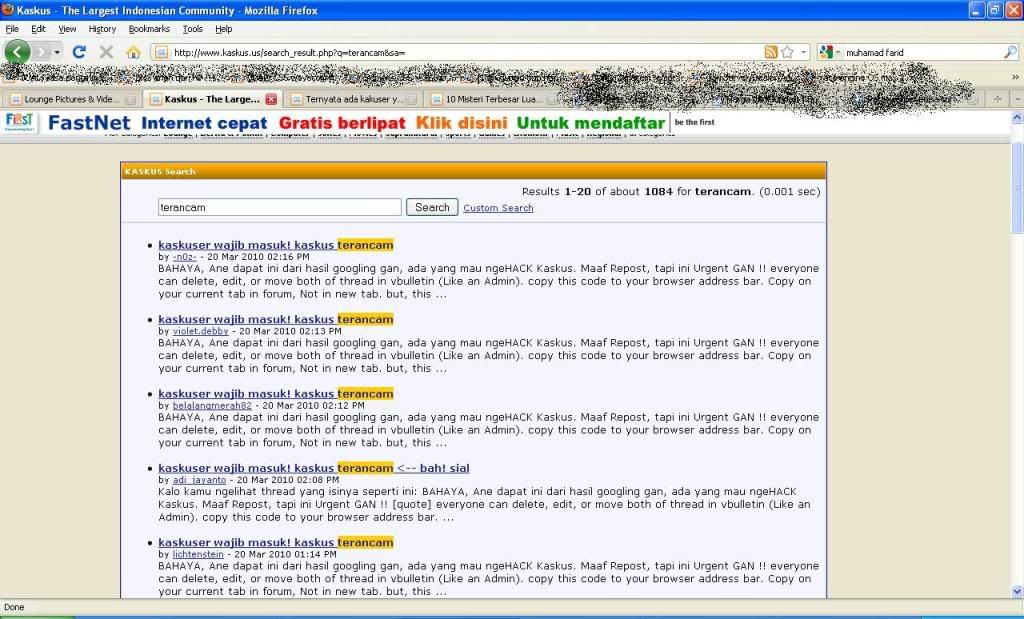Open the search result above lichtenstein's name
1024x619 pixels.
pyautogui.click(x=276, y=543)
